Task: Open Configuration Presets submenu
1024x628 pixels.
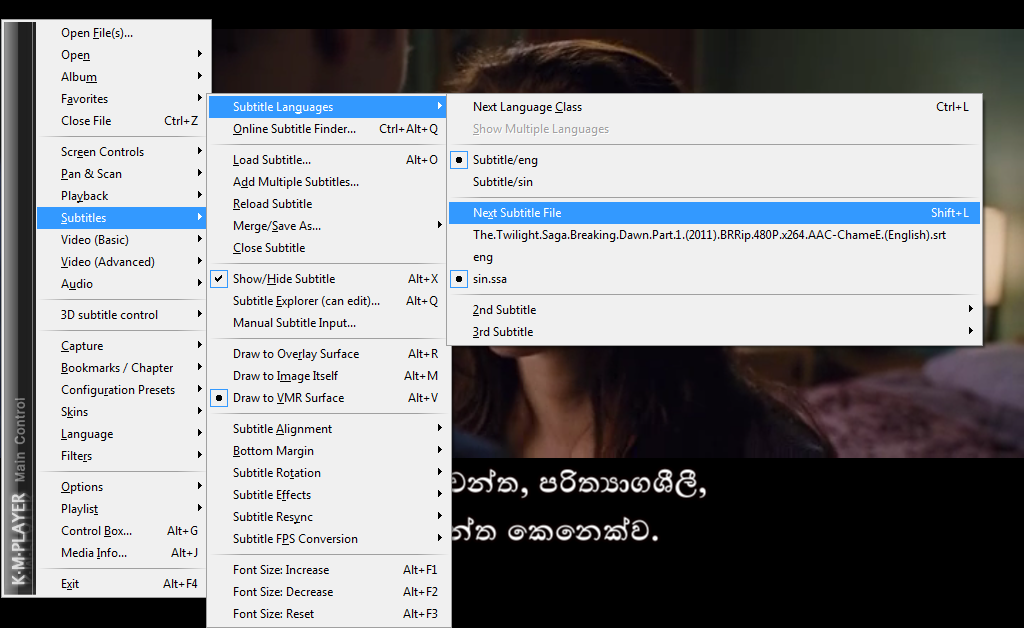Action: pyautogui.click(x=122, y=390)
